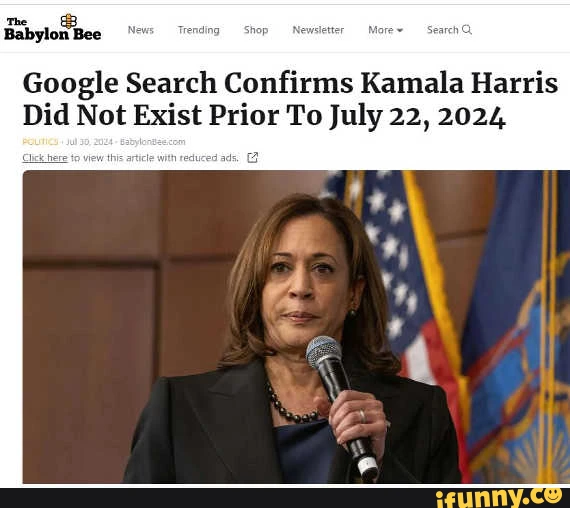Click the external link arrow icon

253,157
